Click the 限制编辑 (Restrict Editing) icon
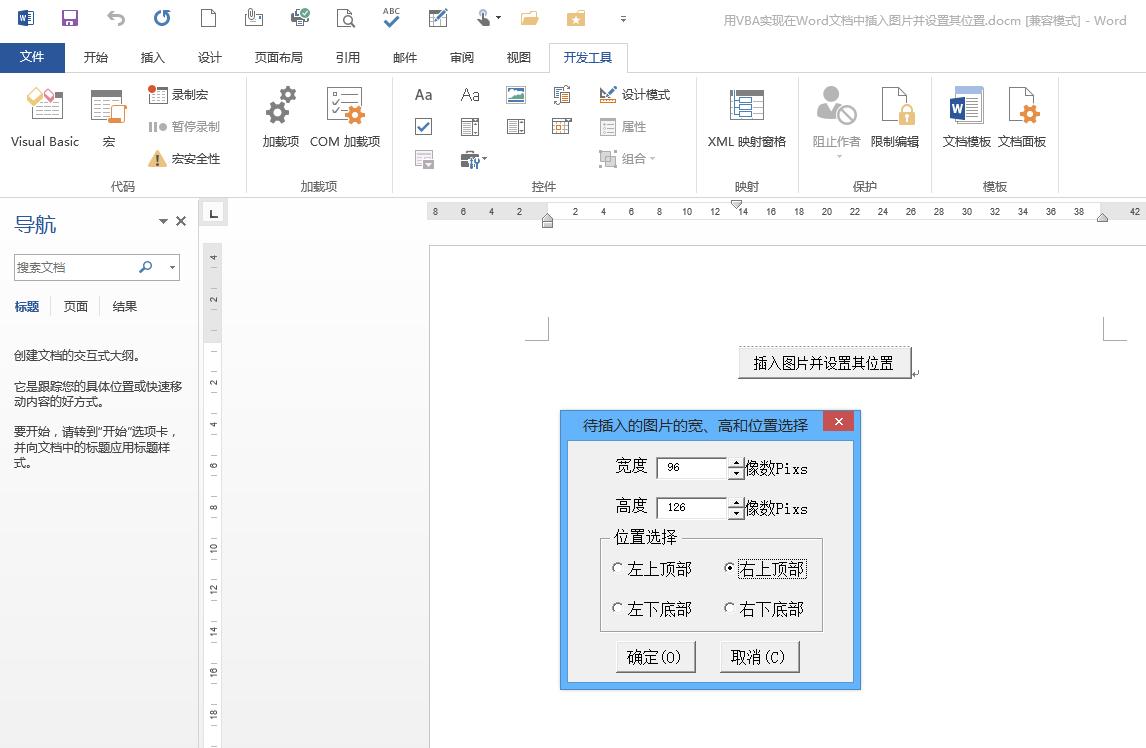1146x748 pixels. 895,115
